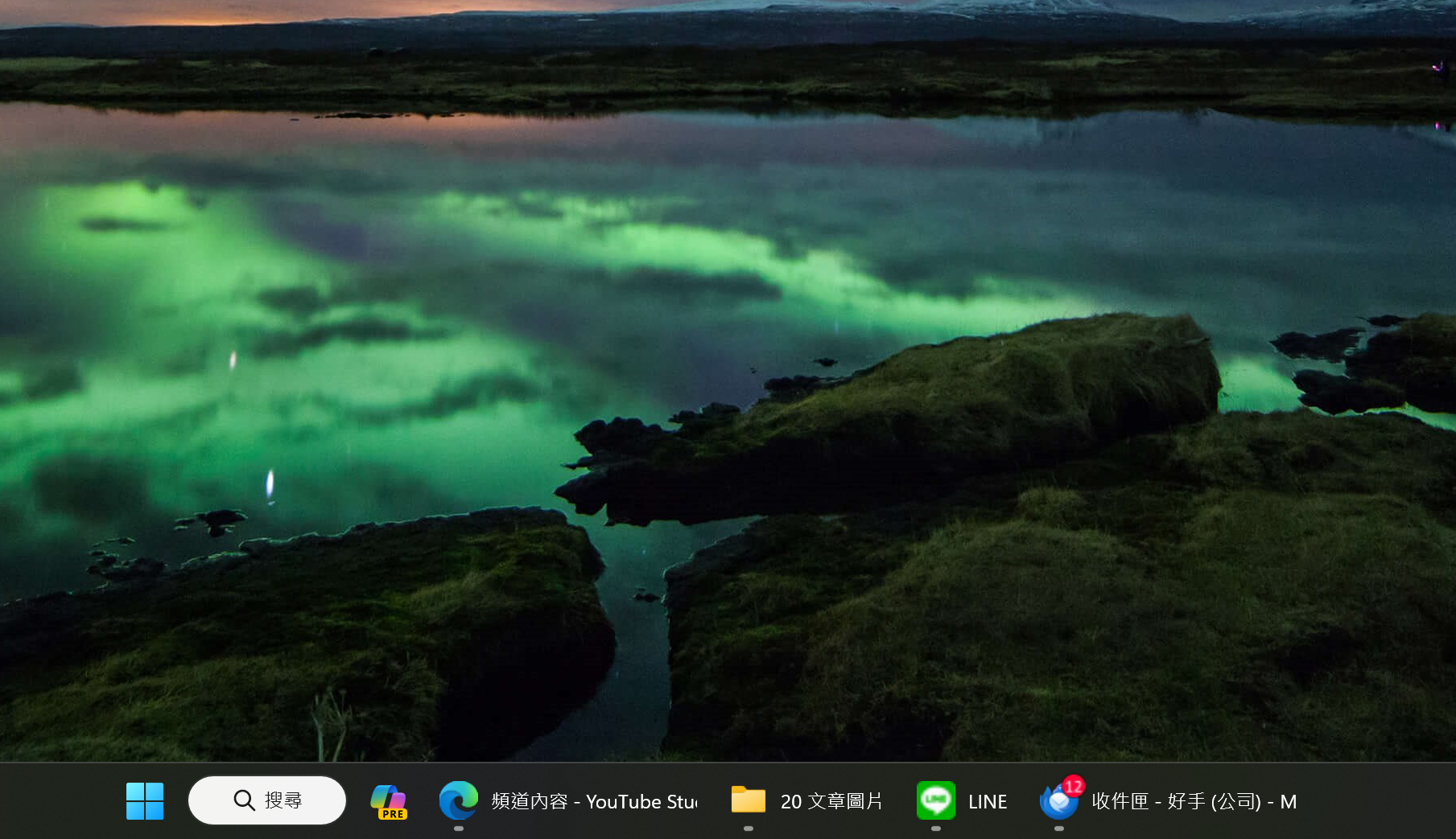Select the LINE text label on taskbar

988,801
